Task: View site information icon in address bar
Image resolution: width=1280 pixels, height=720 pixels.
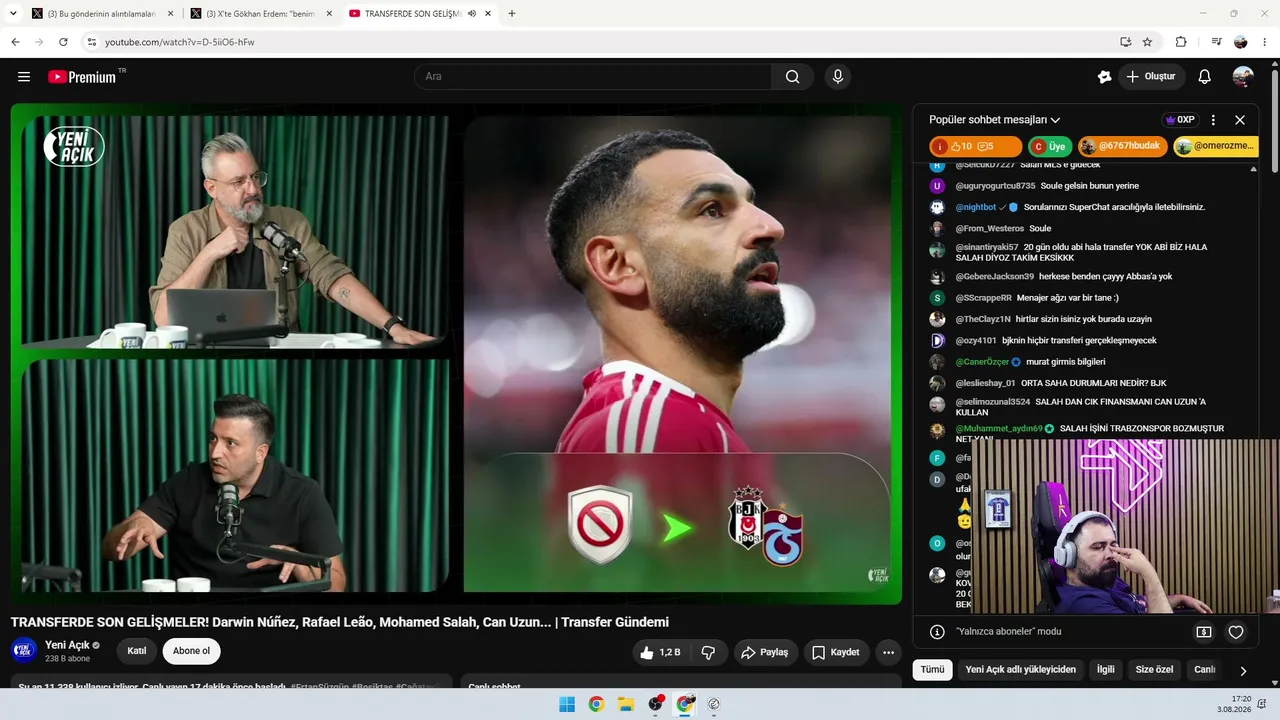Action: [x=91, y=42]
